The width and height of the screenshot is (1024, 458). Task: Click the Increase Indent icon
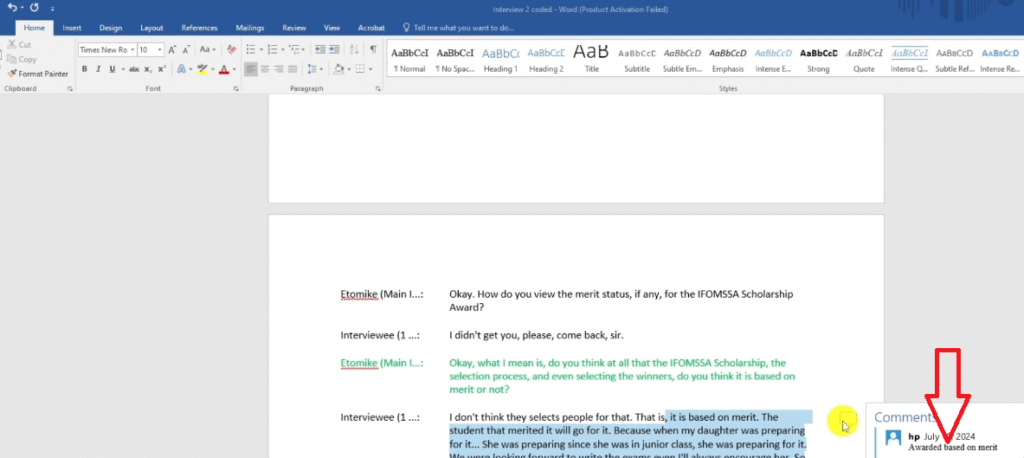(334, 49)
